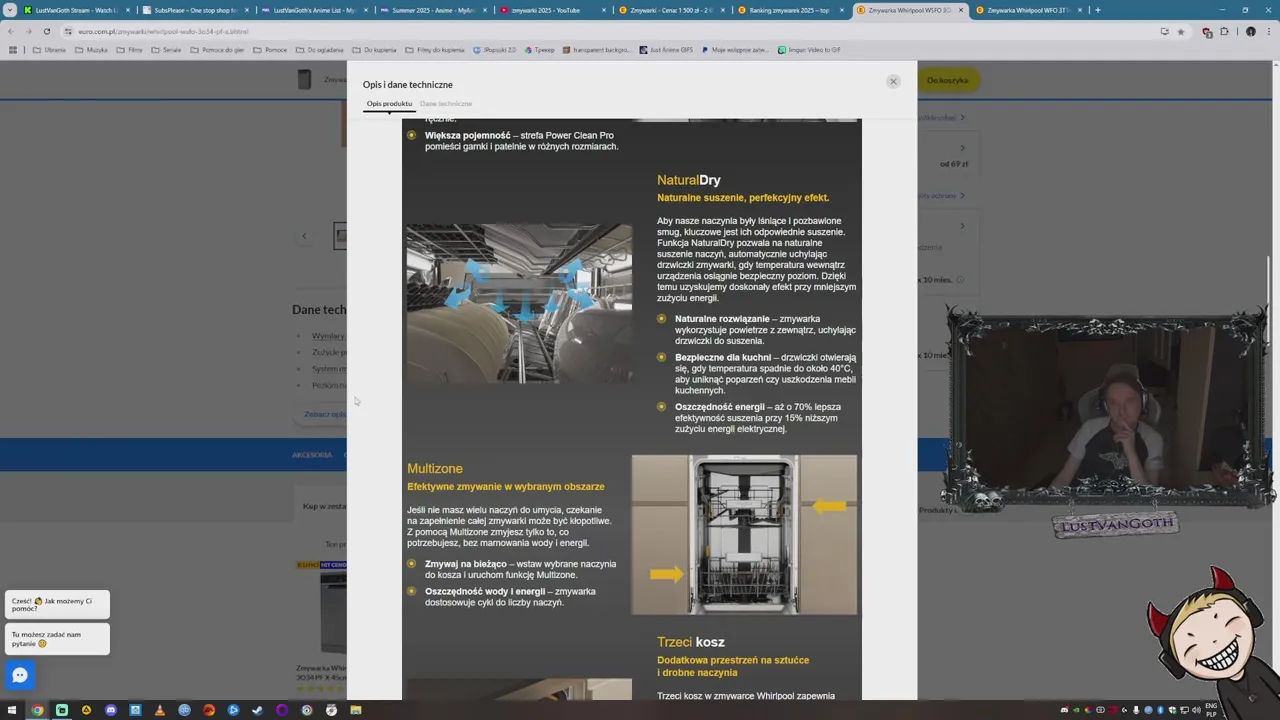Image resolution: width=1280 pixels, height=720 pixels.
Task: Open the Do kupienia bookmark folder
Action: (374, 49)
